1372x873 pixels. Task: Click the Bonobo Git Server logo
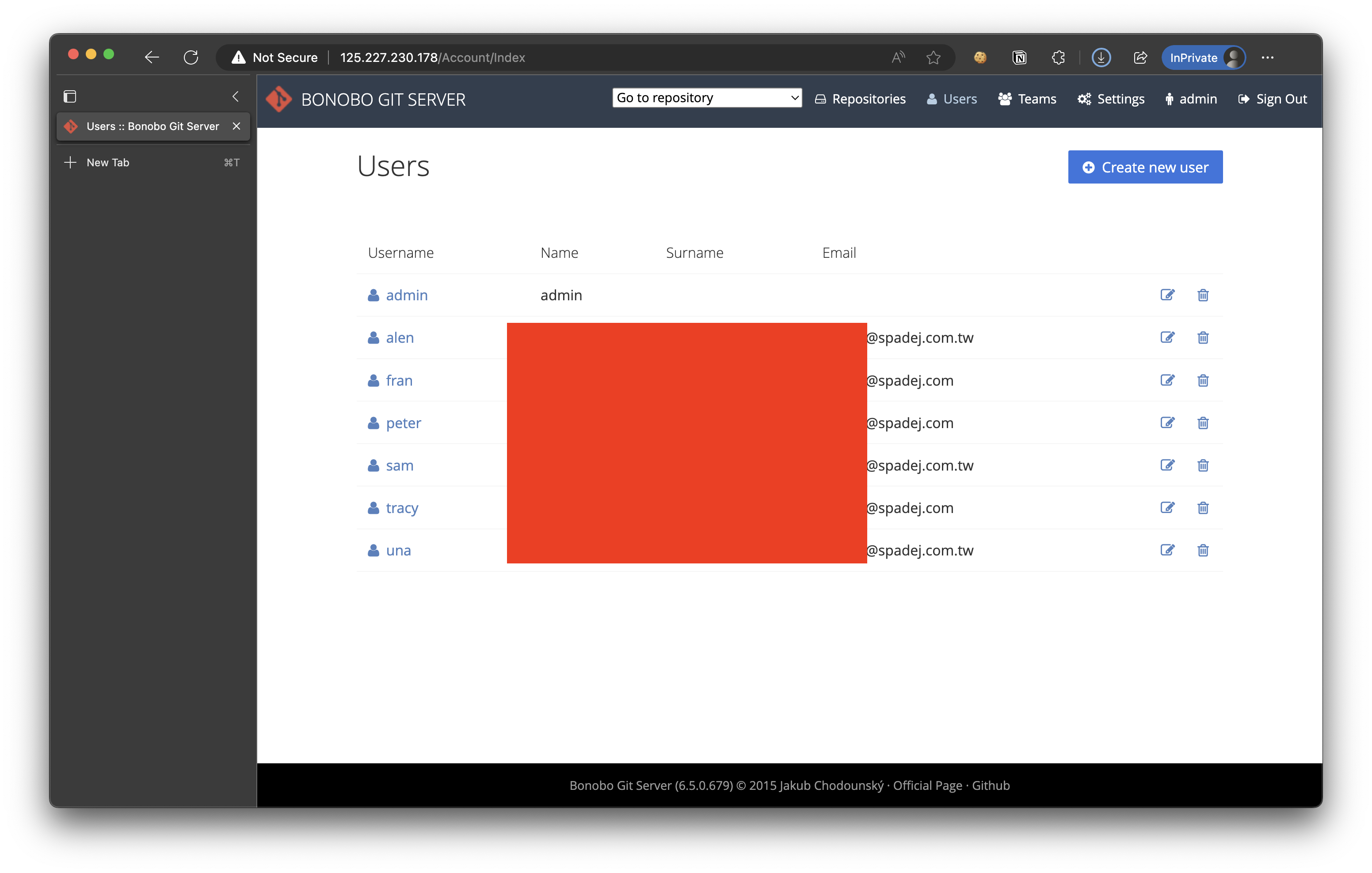coord(278,99)
